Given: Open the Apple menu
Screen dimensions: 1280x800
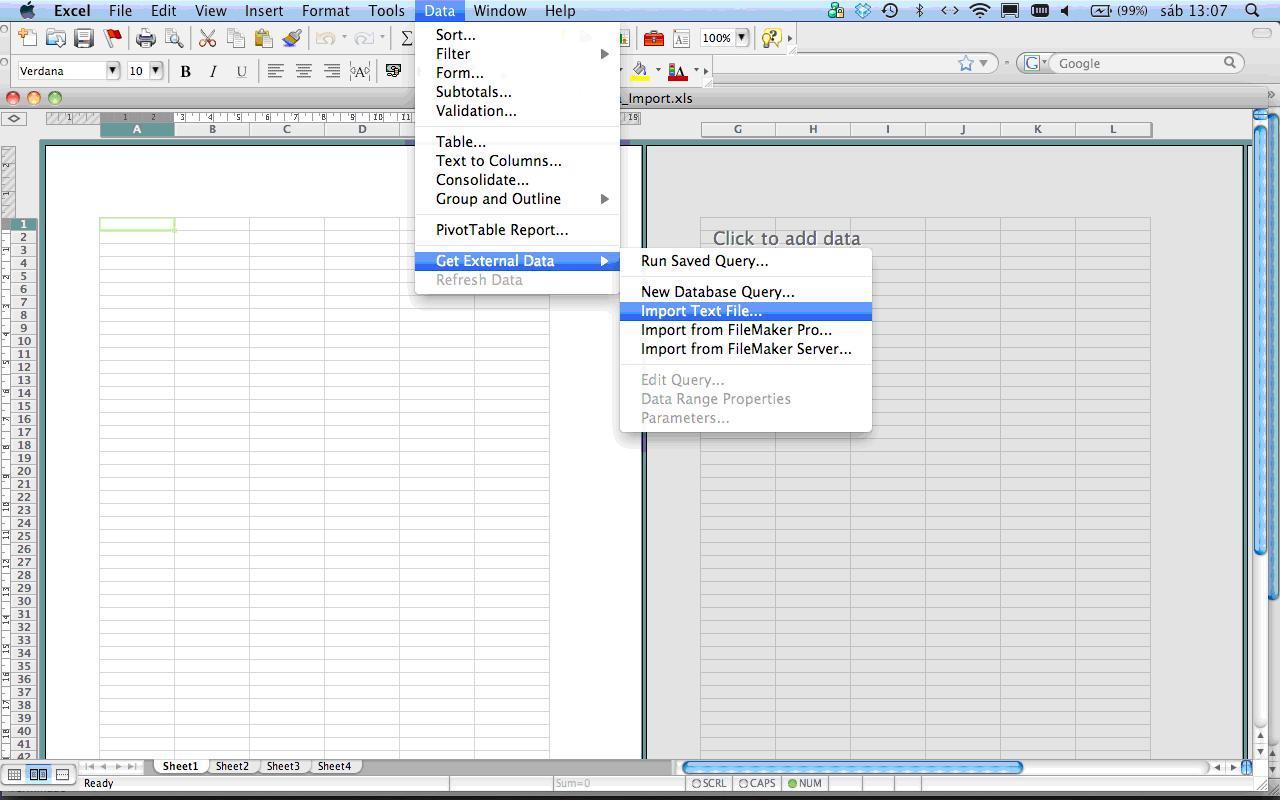Looking at the screenshot, I should coord(28,11).
